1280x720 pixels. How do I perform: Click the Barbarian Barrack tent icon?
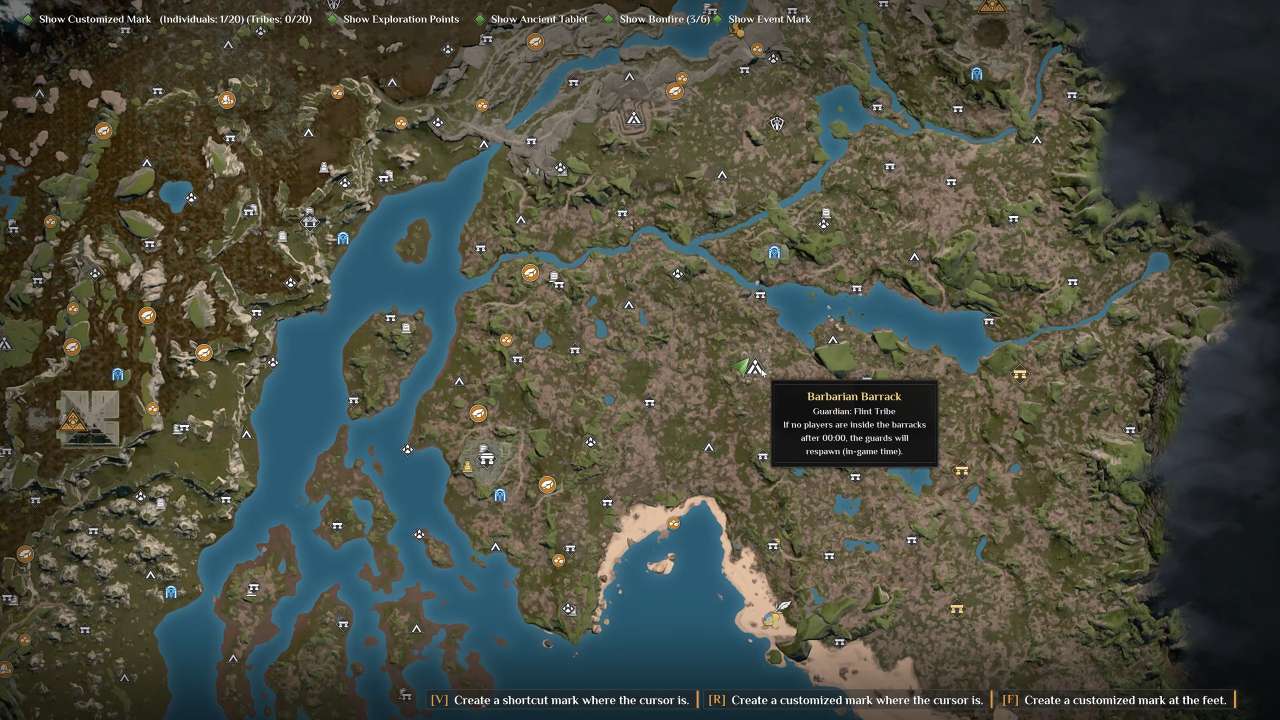click(x=756, y=368)
